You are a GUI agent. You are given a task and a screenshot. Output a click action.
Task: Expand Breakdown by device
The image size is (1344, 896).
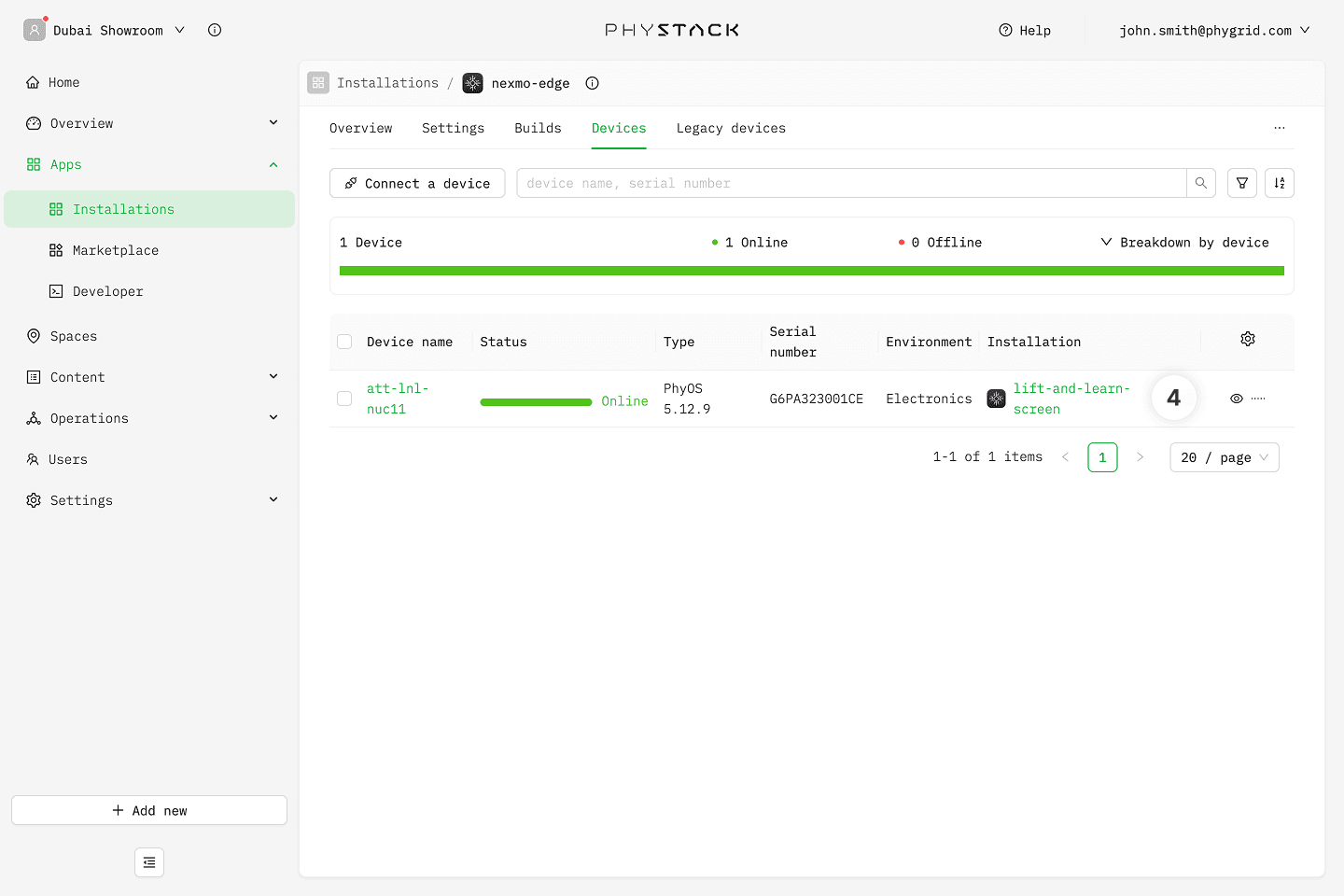(1185, 242)
